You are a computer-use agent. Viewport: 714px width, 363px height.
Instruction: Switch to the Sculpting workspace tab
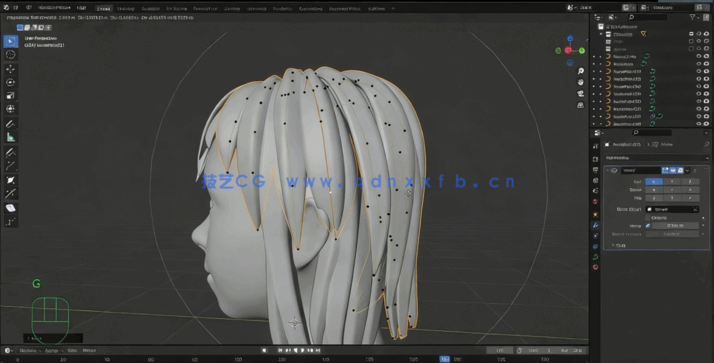click(150, 8)
